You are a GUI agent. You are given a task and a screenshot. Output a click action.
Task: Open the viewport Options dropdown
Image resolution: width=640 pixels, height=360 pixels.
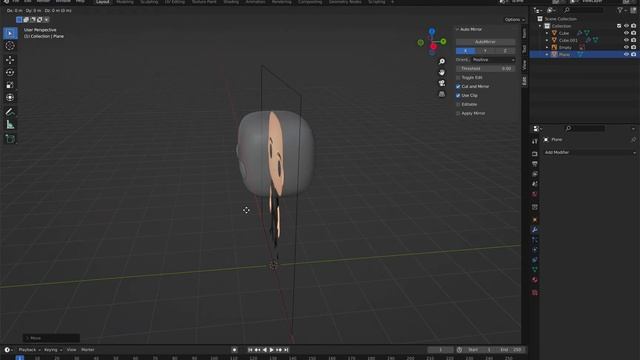pos(514,20)
